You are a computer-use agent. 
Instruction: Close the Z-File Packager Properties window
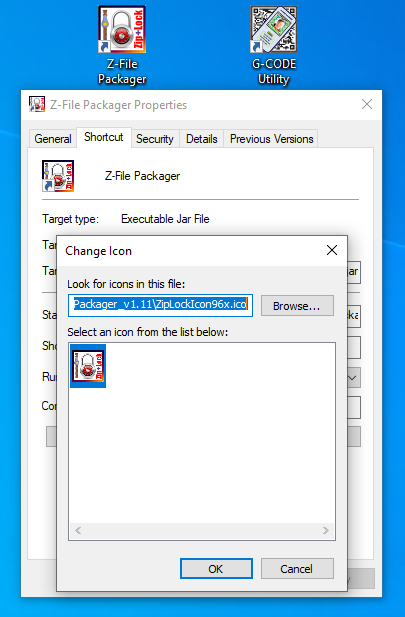click(x=367, y=104)
